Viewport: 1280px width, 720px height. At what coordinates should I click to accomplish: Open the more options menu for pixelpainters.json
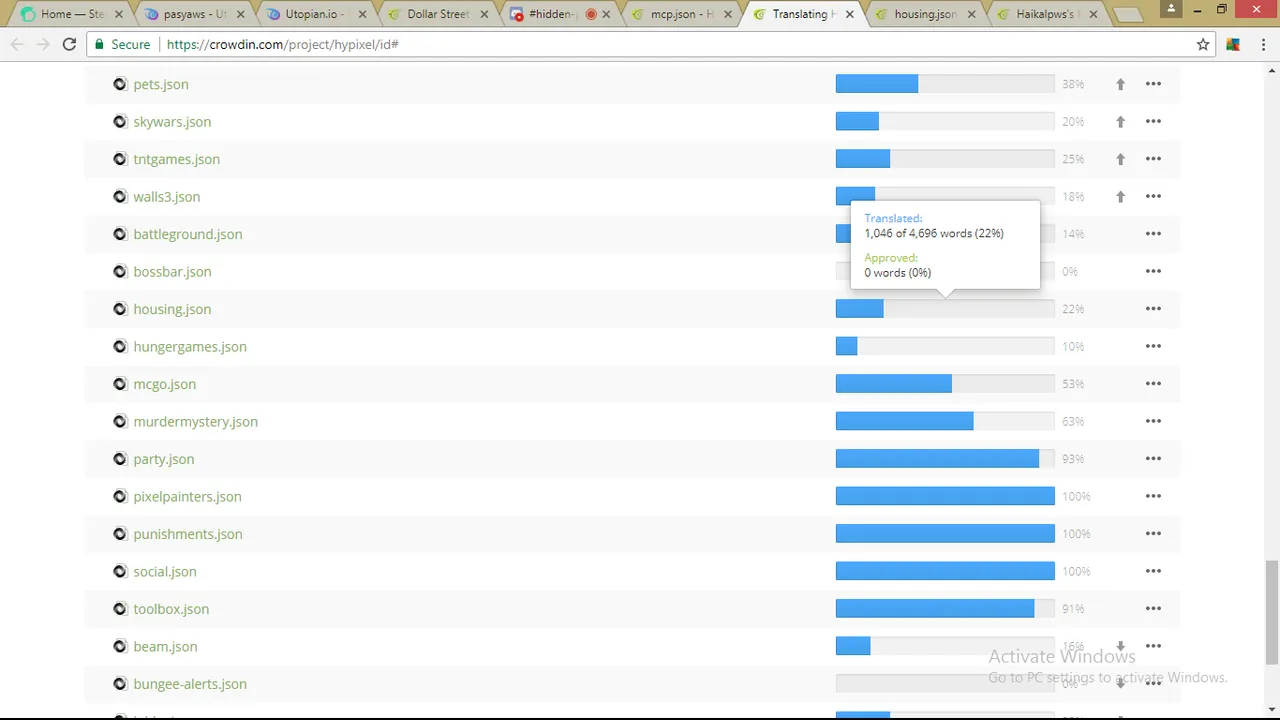[x=1153, y=497]
